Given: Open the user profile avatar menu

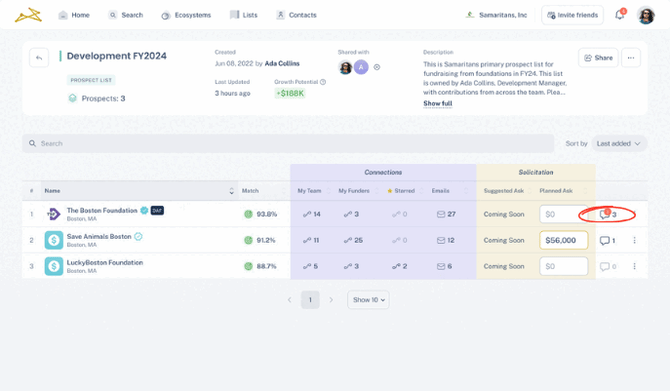Looking at the screenshot, I should (x=646, y=15).
